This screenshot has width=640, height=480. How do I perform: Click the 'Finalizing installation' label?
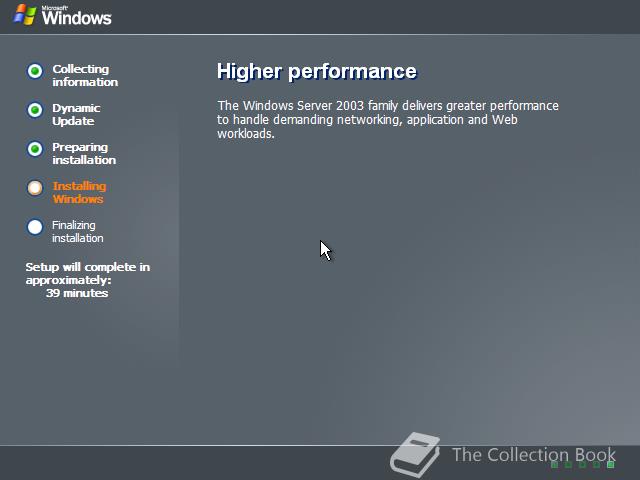coord(78,231)
